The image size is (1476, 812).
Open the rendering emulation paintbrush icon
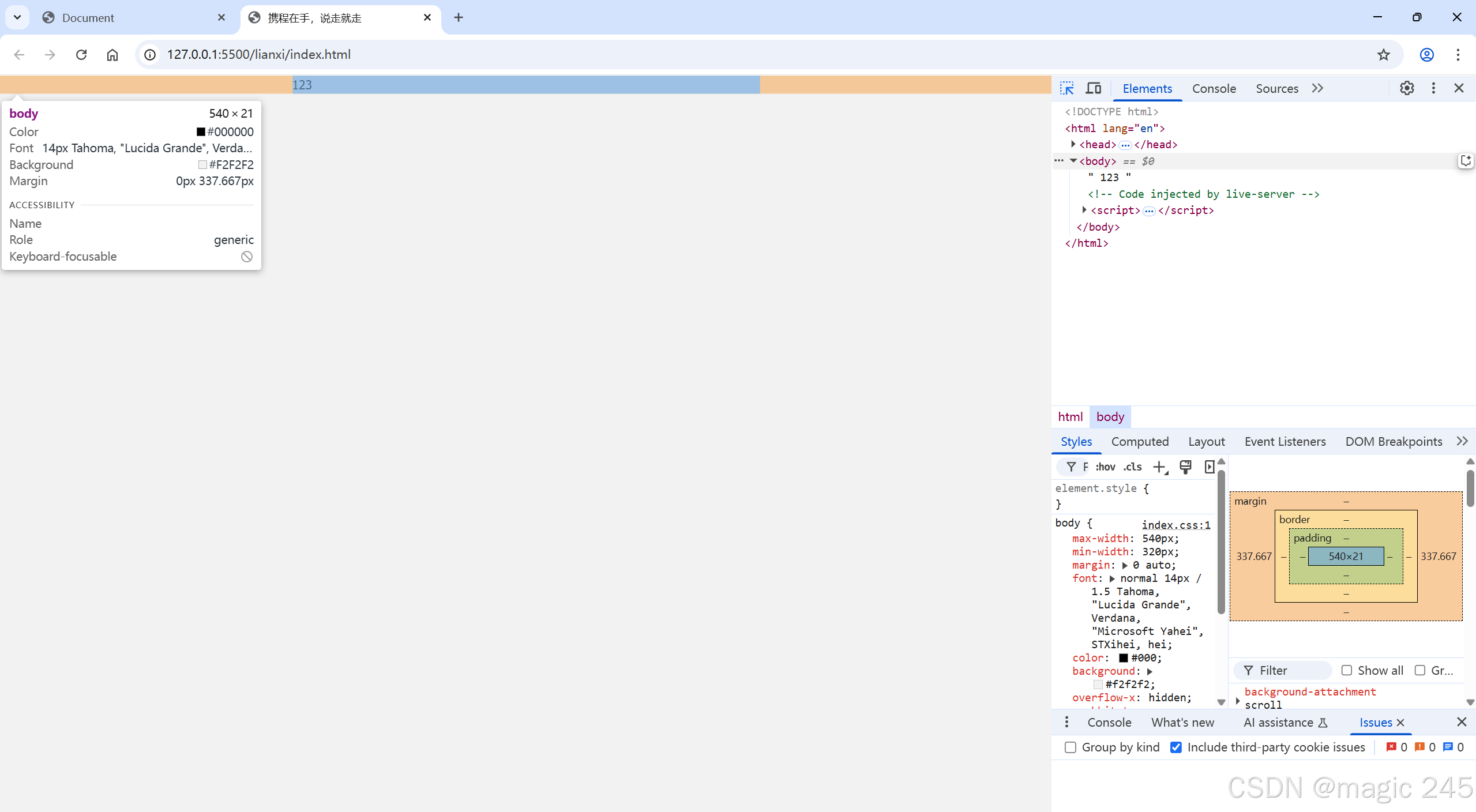(1185, 467)
